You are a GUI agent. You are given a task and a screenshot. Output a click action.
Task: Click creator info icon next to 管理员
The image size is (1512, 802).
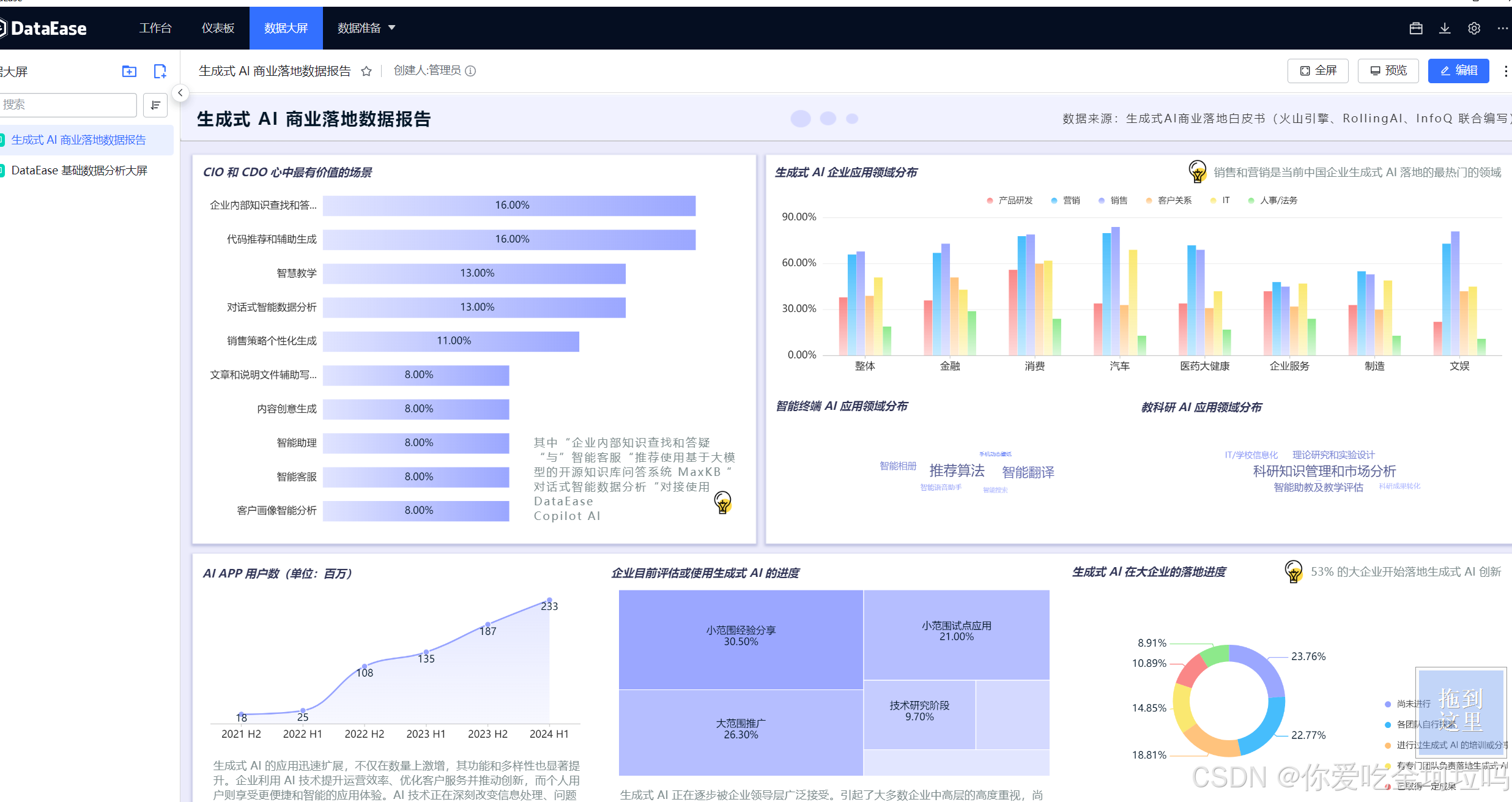(470, 71)
